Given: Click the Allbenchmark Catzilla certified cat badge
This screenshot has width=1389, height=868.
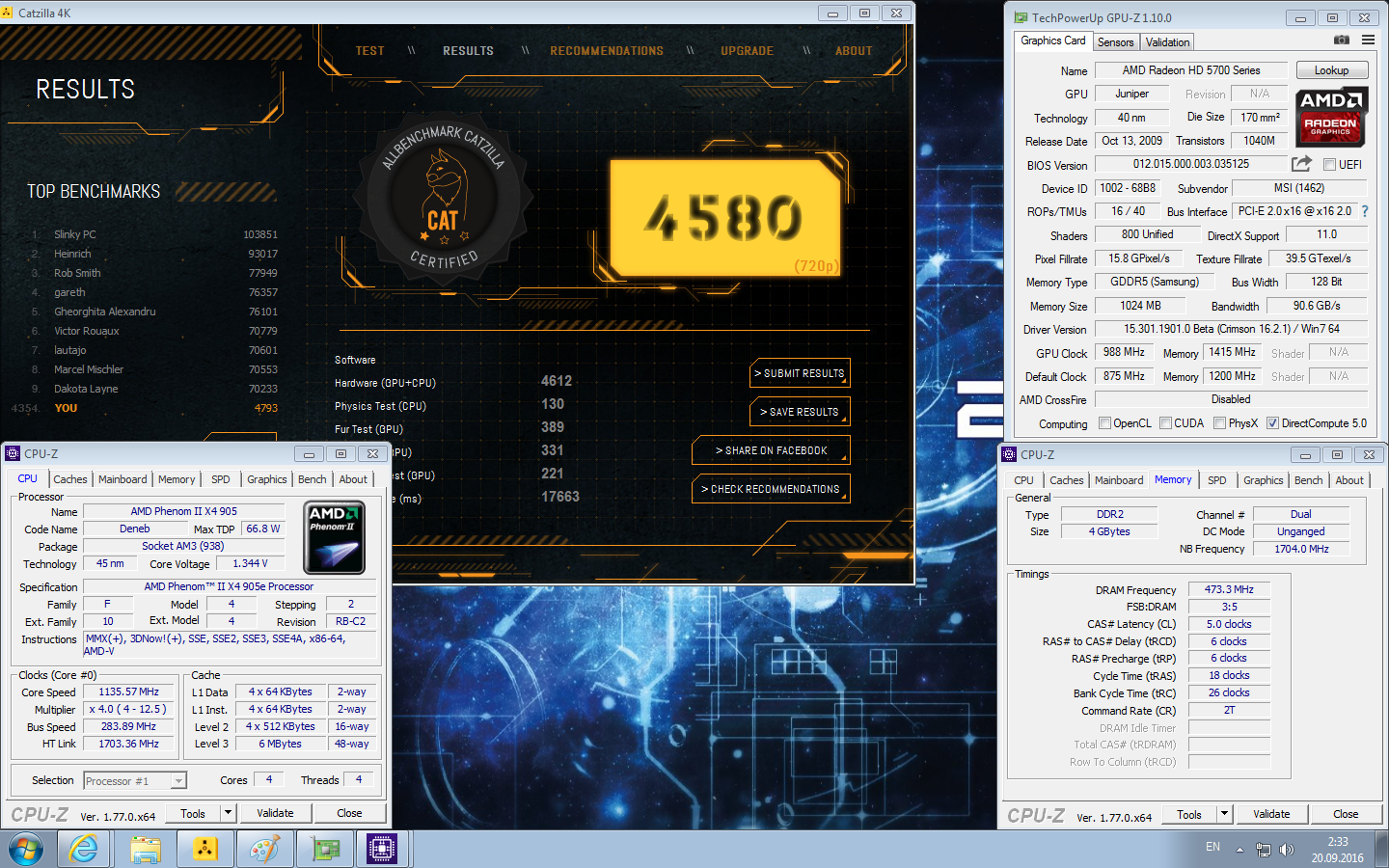Looking at the screenshot, I should pos(443,198).
